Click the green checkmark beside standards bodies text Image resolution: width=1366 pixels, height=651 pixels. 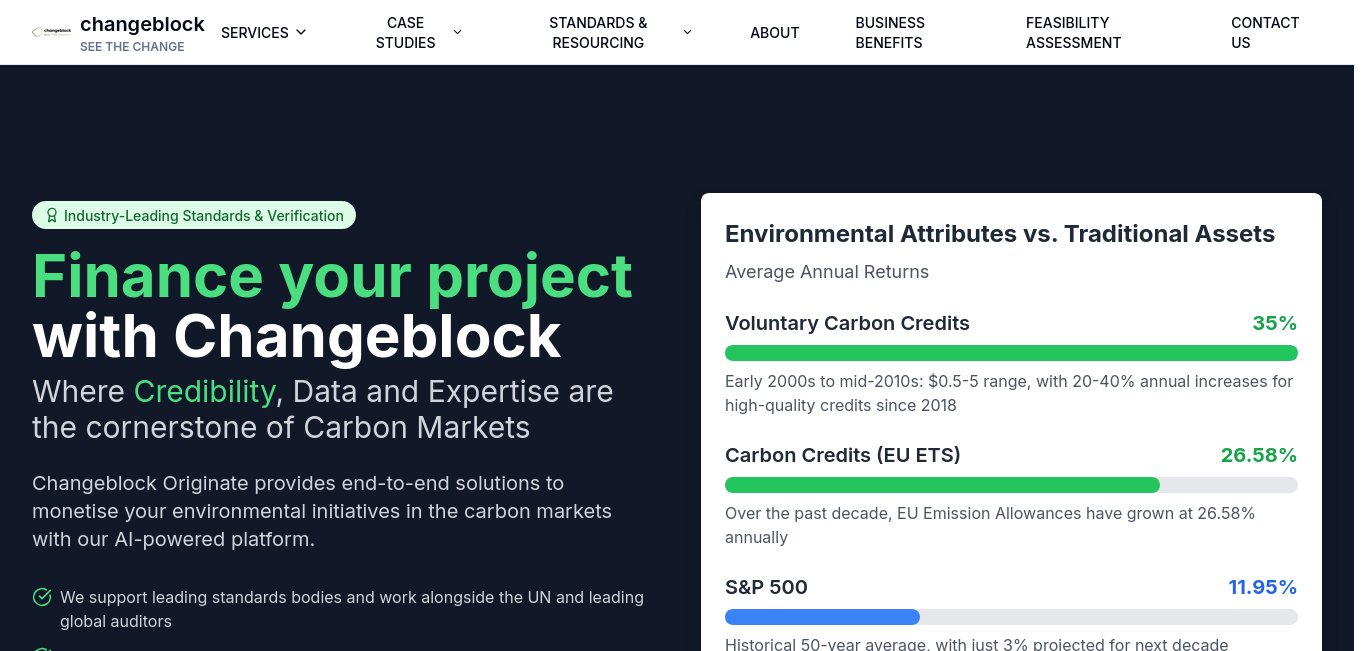(42, 597)
